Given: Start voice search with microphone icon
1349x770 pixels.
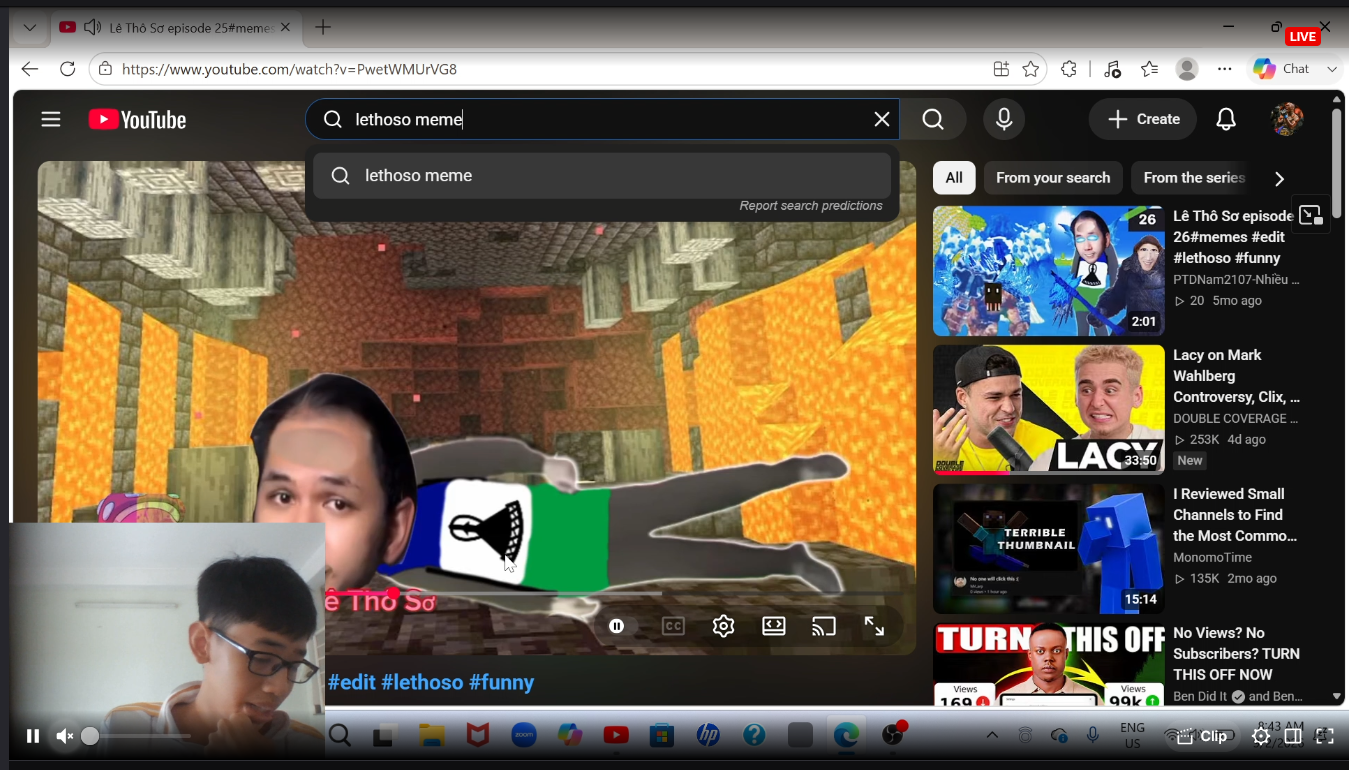Looking at the screenshot, I should pyautogui.click(x=1004, y=120).
